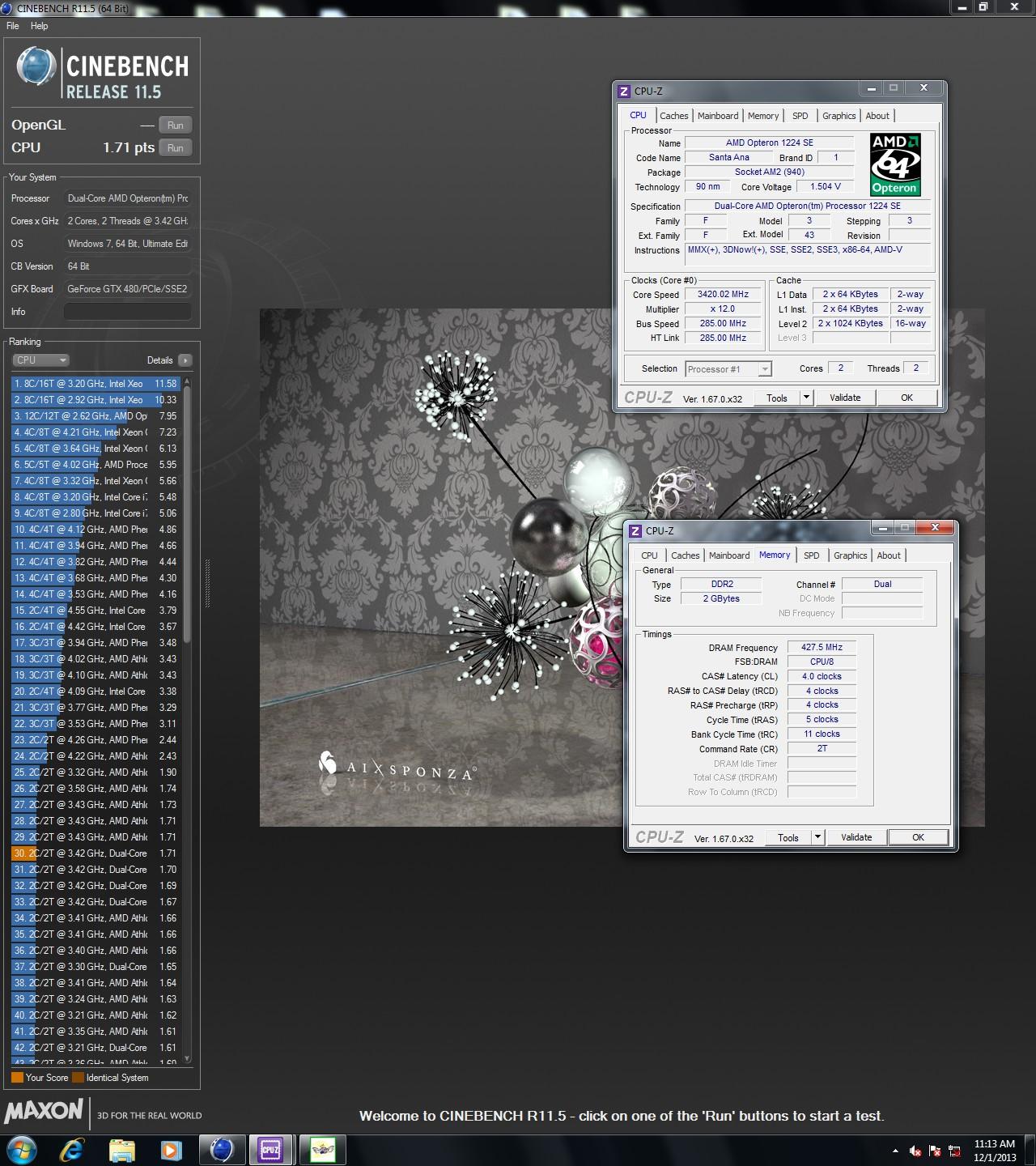This screenshot has height=1166, width=1036.
Task: Click the taskbar clock 11:13 AM
Action: coord(995,1144)
